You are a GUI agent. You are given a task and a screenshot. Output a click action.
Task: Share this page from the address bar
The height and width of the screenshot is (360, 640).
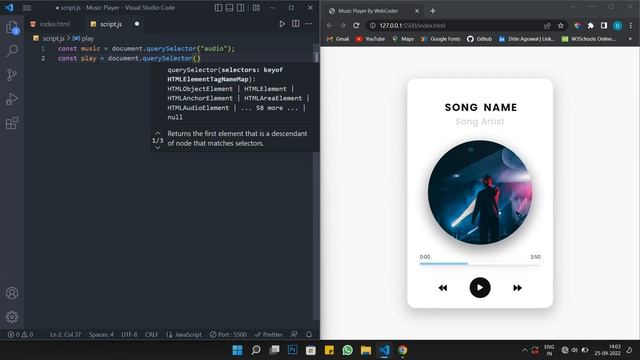click(547, 25)
